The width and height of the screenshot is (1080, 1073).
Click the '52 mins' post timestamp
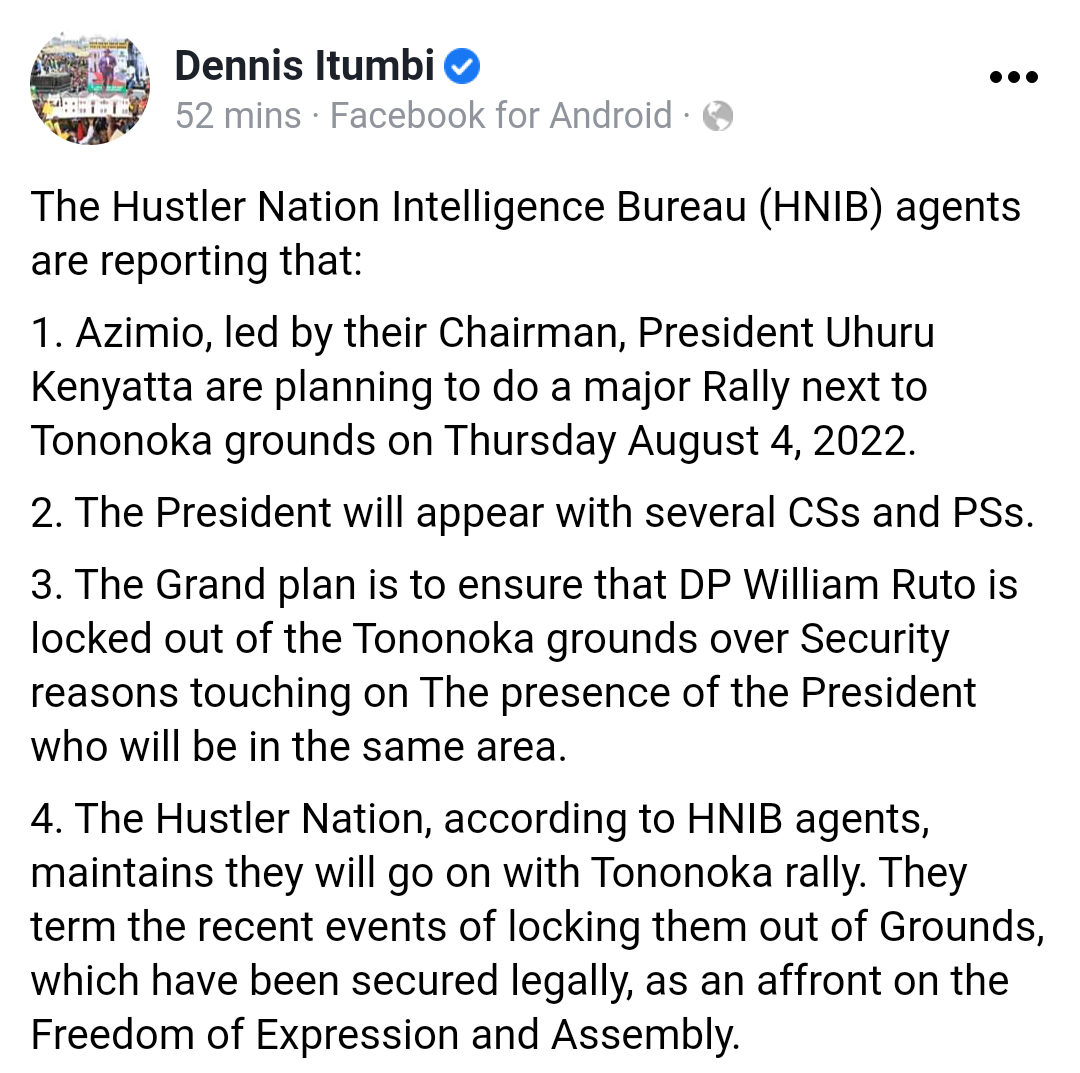click(x=238, y=116)
